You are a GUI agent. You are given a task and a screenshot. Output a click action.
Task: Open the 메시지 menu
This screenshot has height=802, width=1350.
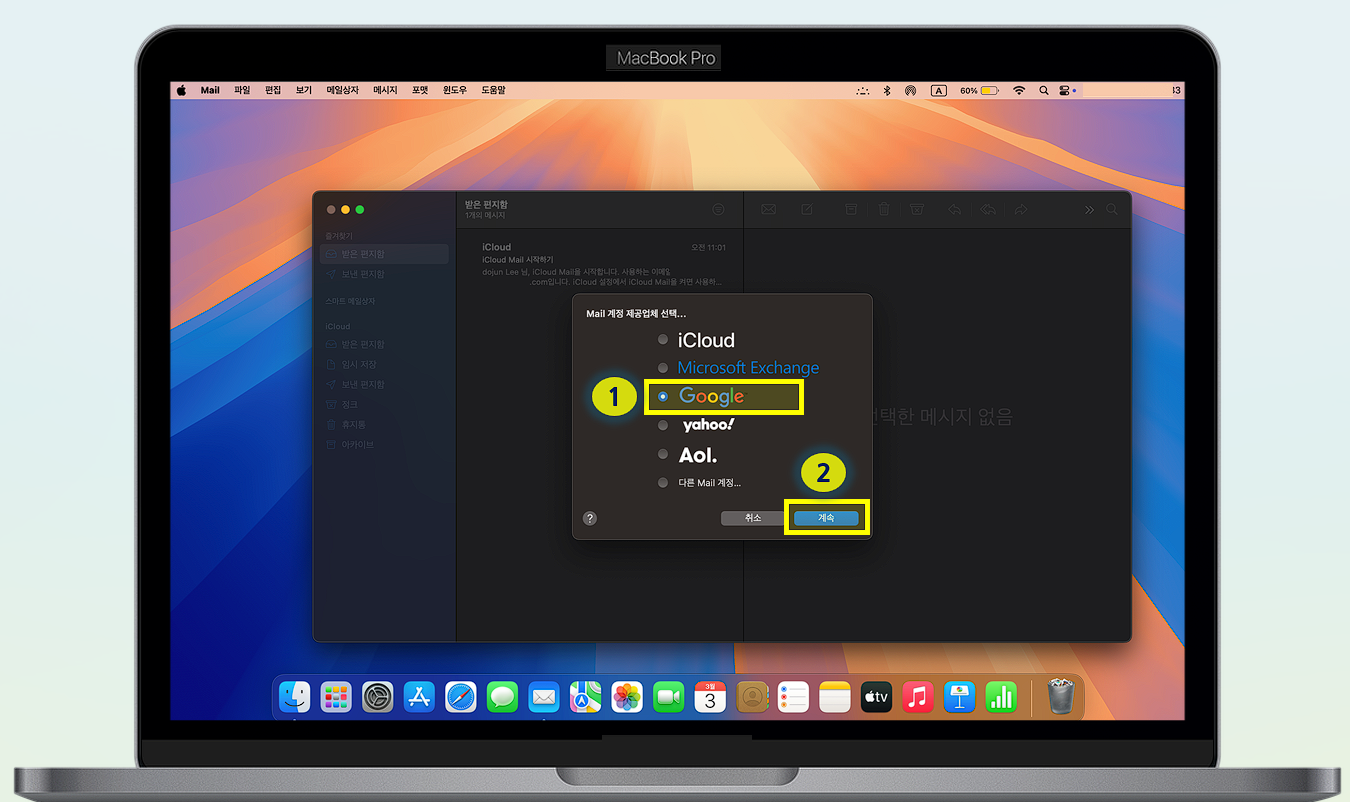click(x=385, y=90)
